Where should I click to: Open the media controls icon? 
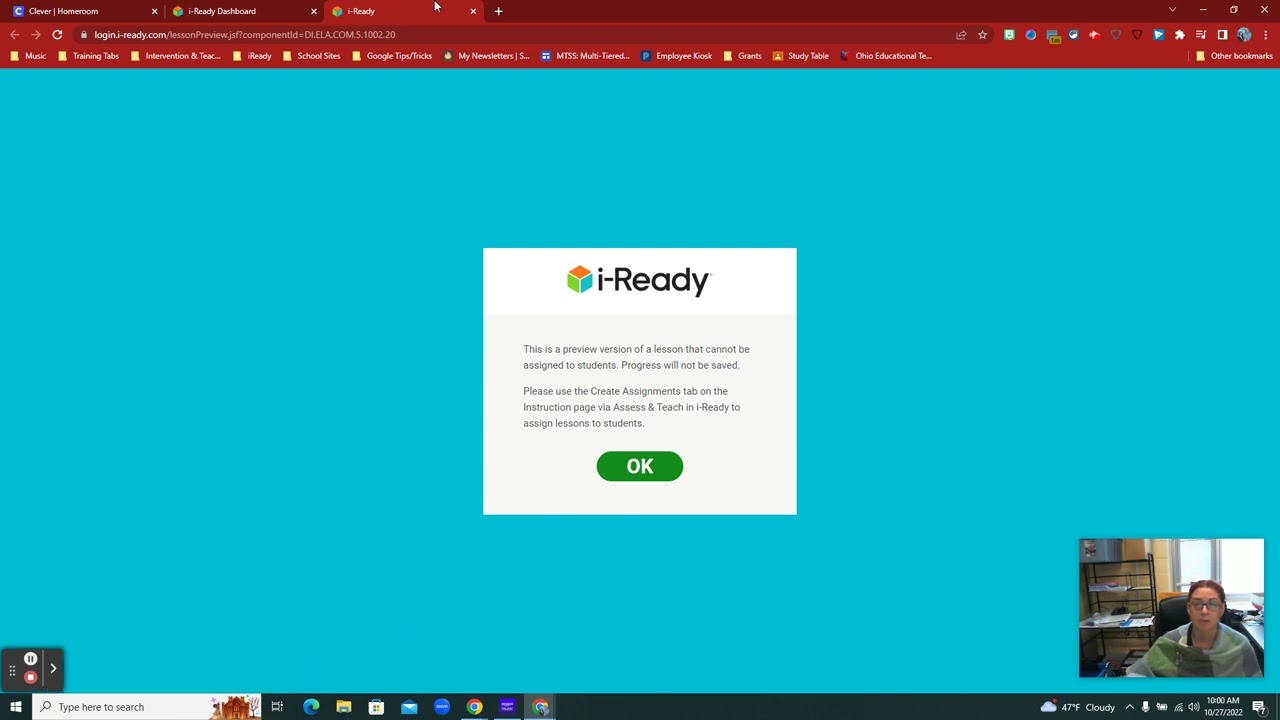pyautogui.click(x=1201, y=35)
